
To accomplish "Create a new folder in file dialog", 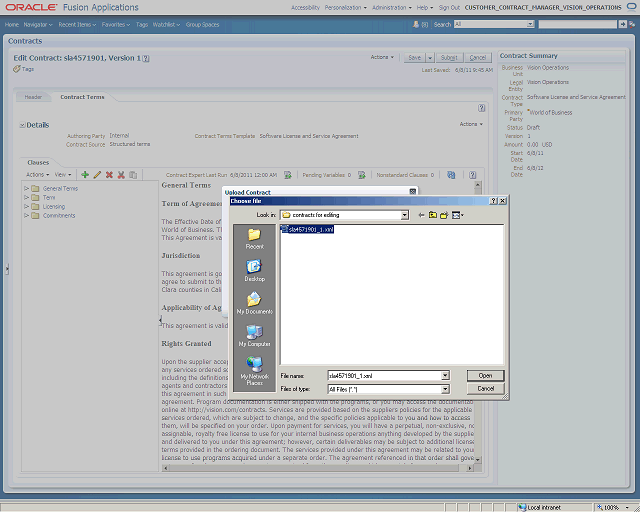I will tap(444, 215).
